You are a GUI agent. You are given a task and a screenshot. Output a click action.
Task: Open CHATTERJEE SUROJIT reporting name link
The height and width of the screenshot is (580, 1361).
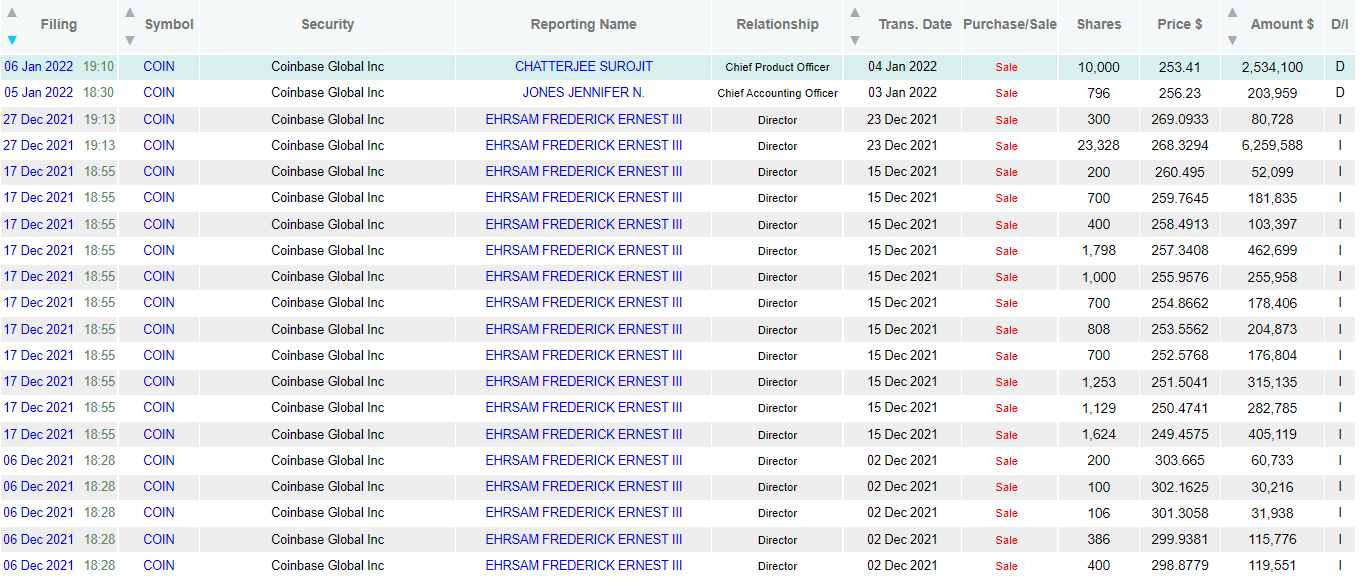tap(584, 67)
